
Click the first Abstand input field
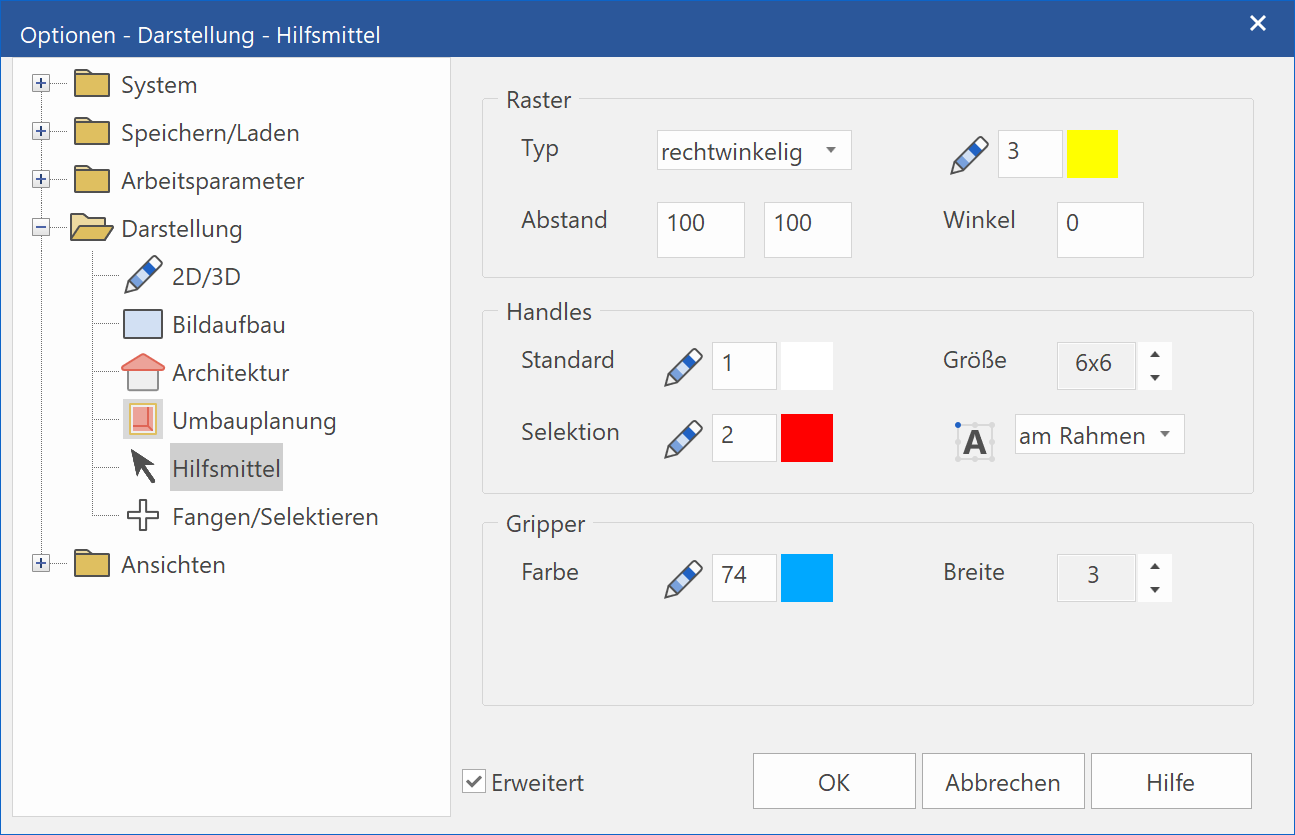coord(701,229)
